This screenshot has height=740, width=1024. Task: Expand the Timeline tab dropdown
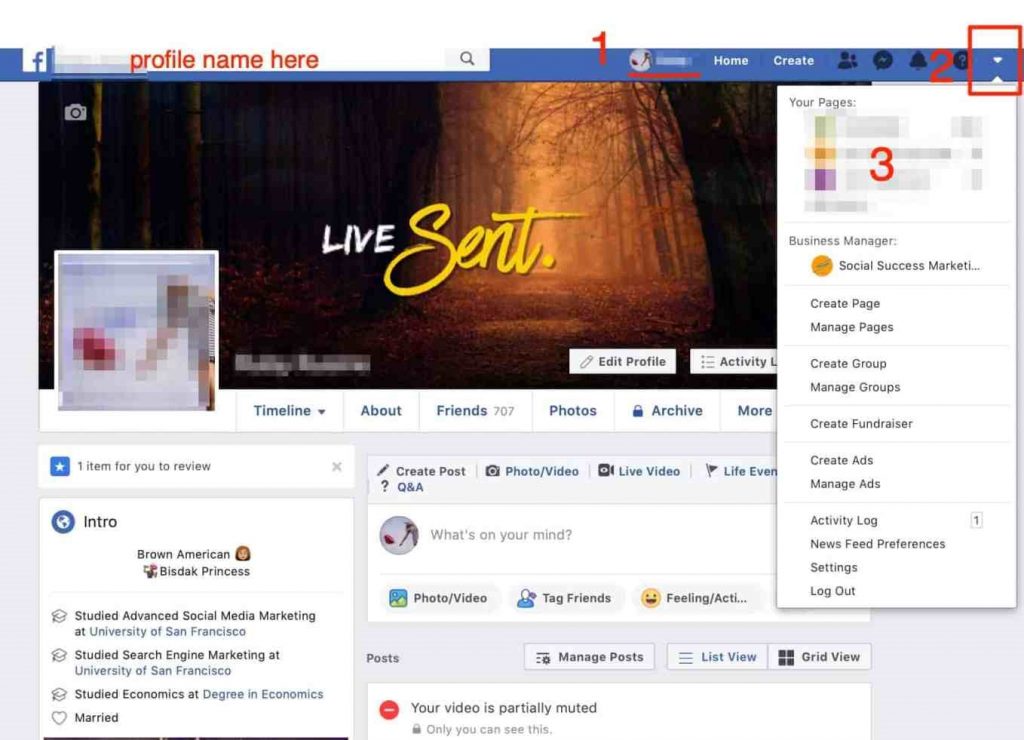click(x=290, y=411)
